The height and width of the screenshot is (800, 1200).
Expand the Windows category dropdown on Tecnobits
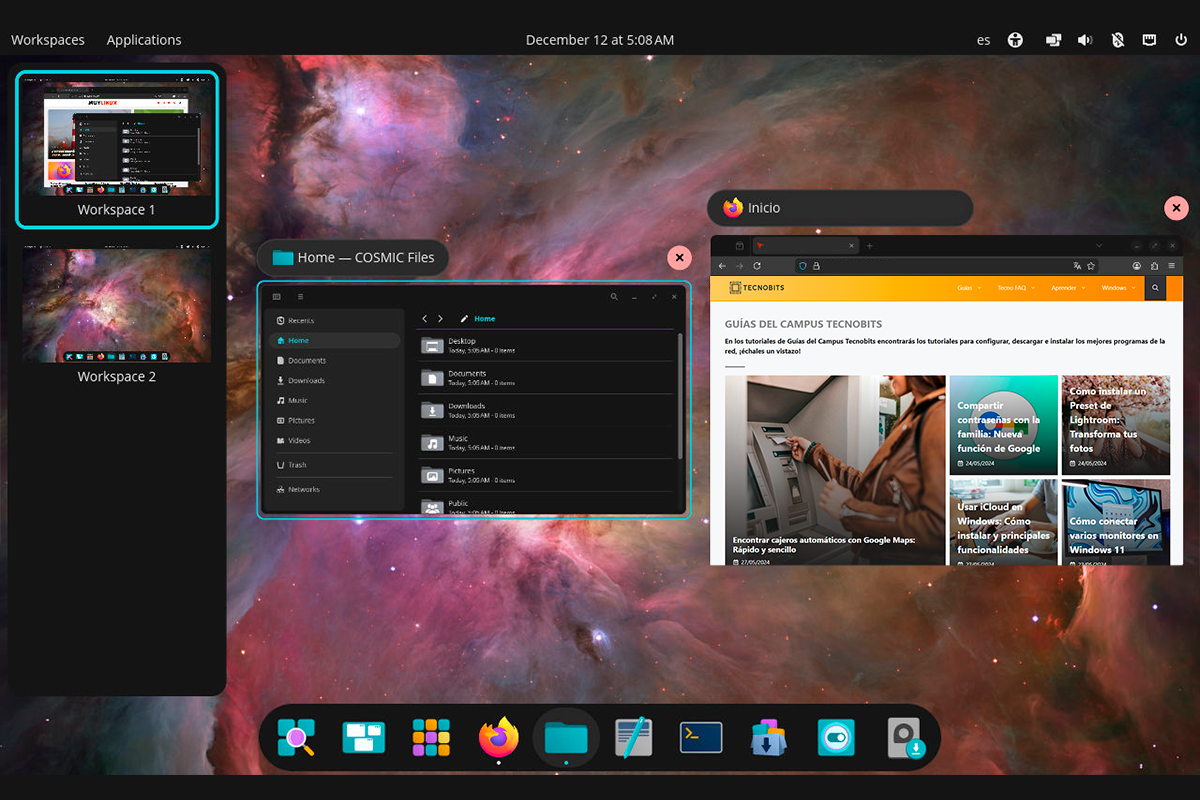pos(1118,287)
